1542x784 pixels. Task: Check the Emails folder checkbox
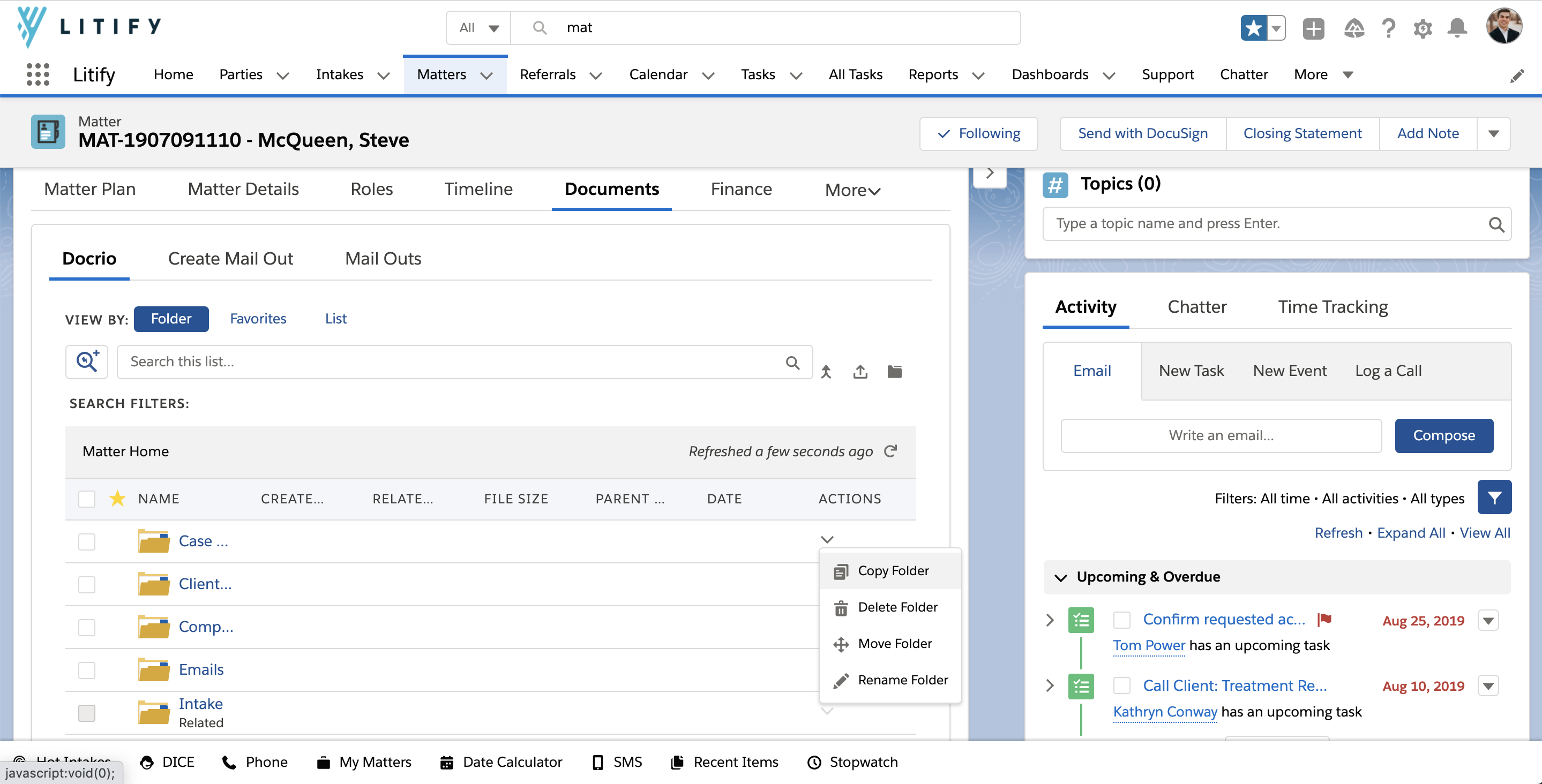87,670
